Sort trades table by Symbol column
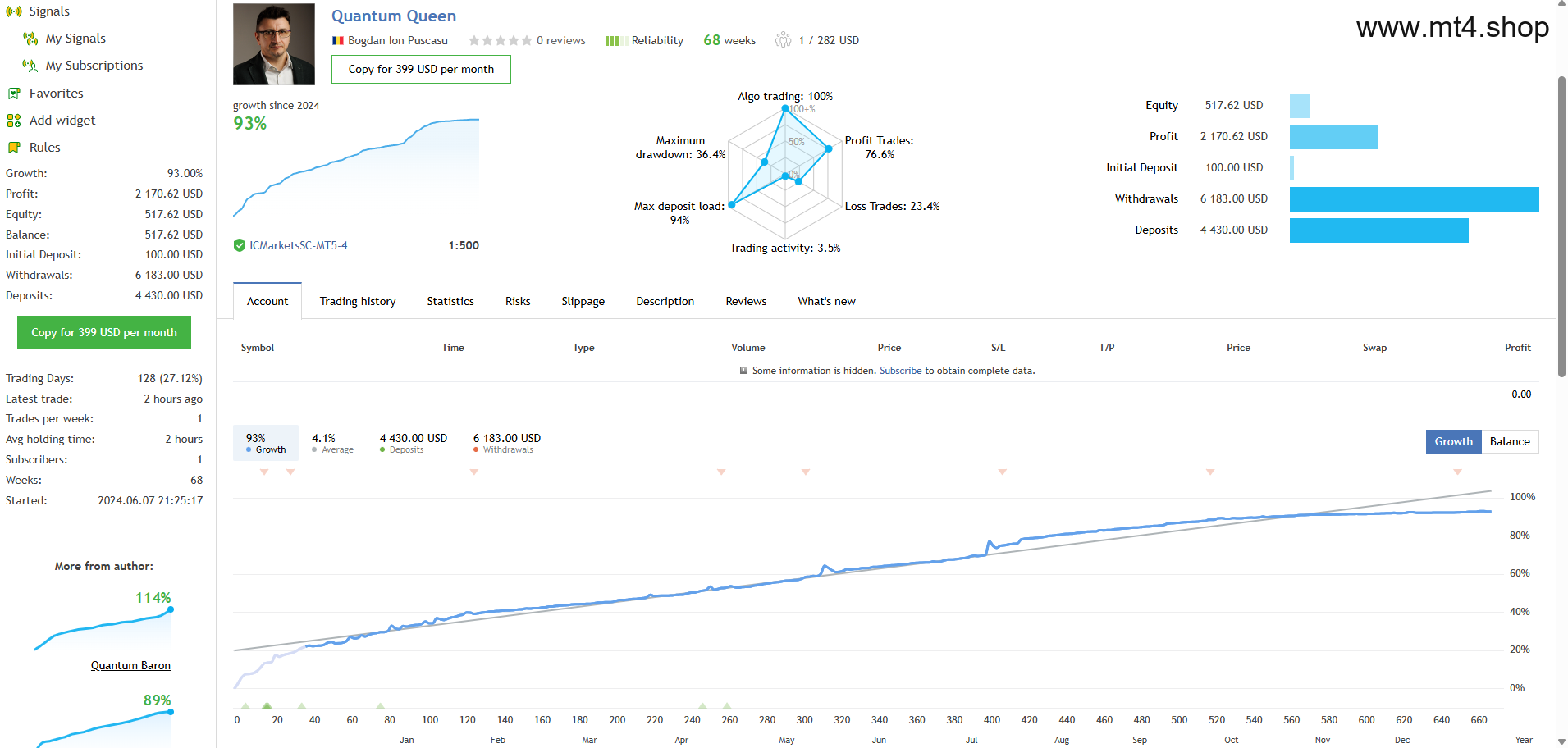 coord(258,348)
